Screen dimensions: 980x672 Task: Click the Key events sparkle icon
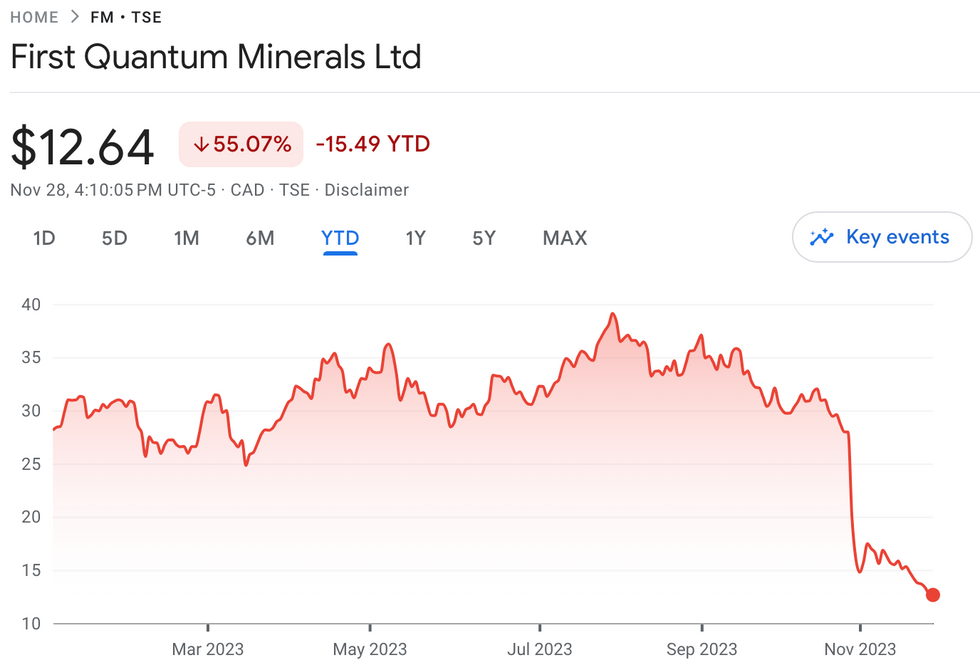click(822, 237)
